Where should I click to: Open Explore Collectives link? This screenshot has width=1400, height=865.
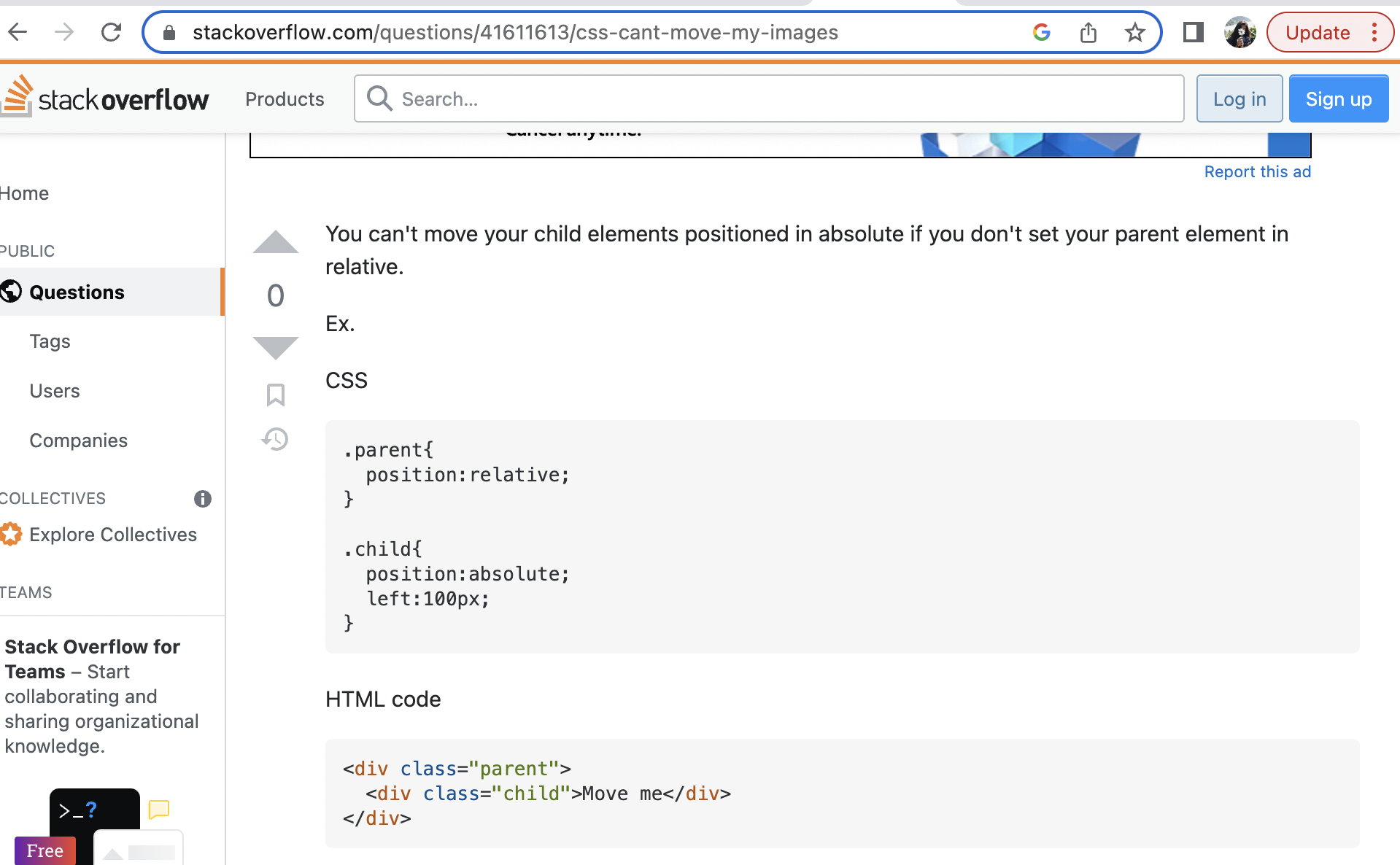click(113, 535)
